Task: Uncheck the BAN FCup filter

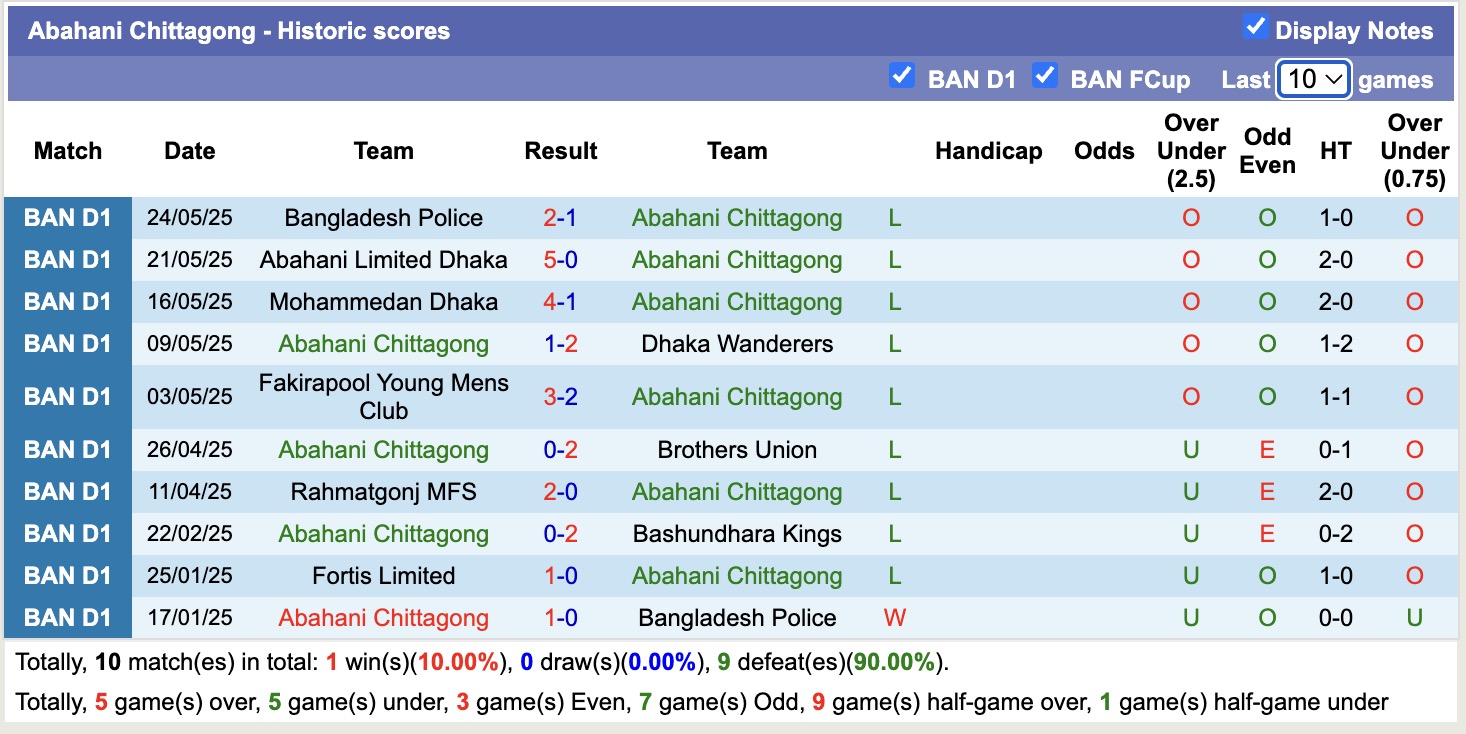Action: pos(1046,75)
